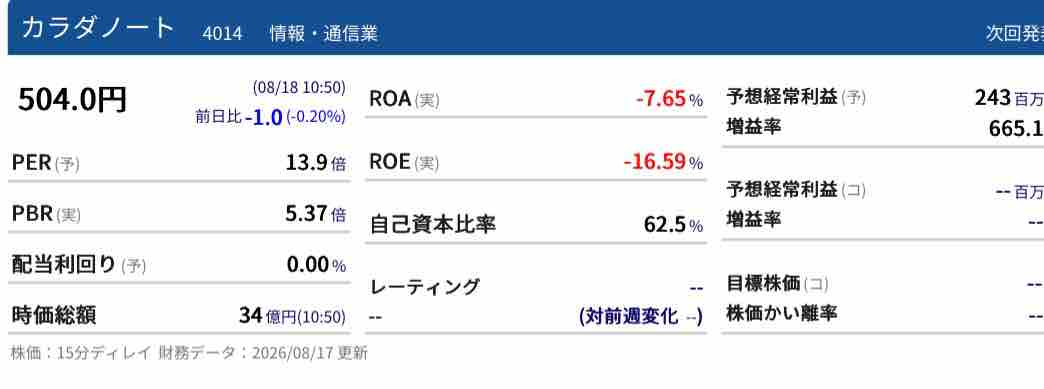This screenshot has width=1044, height=389.
Task: Select the 自己資本比率 62.5% row
Action: tap(536, 224)
